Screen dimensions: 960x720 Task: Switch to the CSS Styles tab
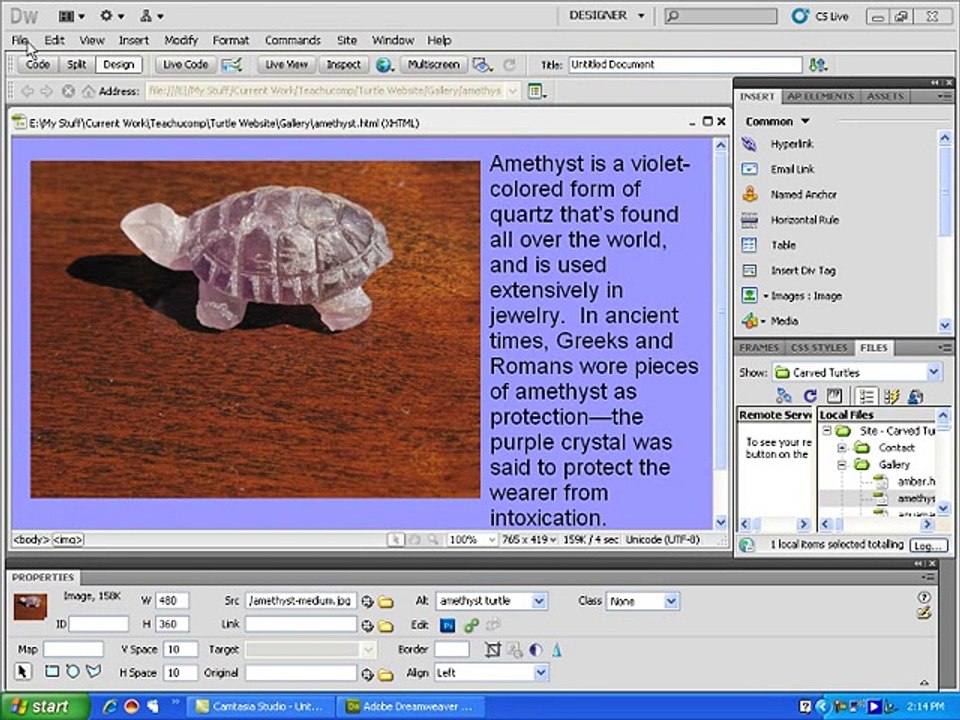(x=818, y=348)
